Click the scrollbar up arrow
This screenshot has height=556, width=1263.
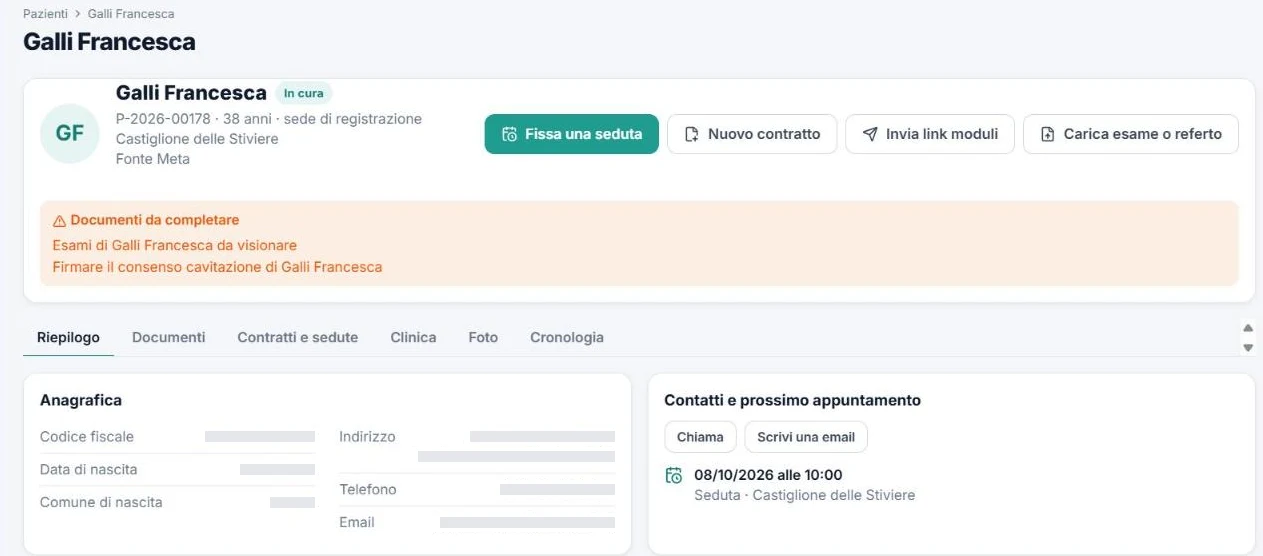1248,328
